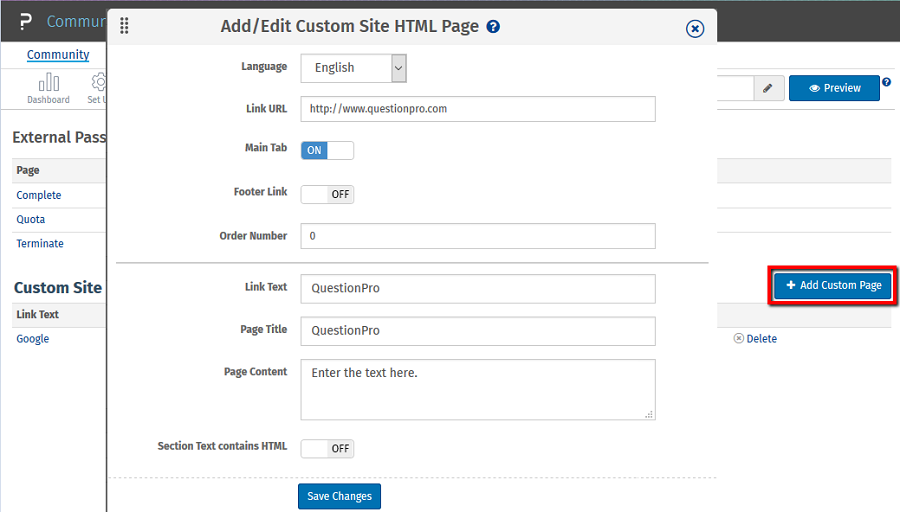This screenshot has height=512, width=900.
Task: Click the Link URL input field
Action: [477, 109]
